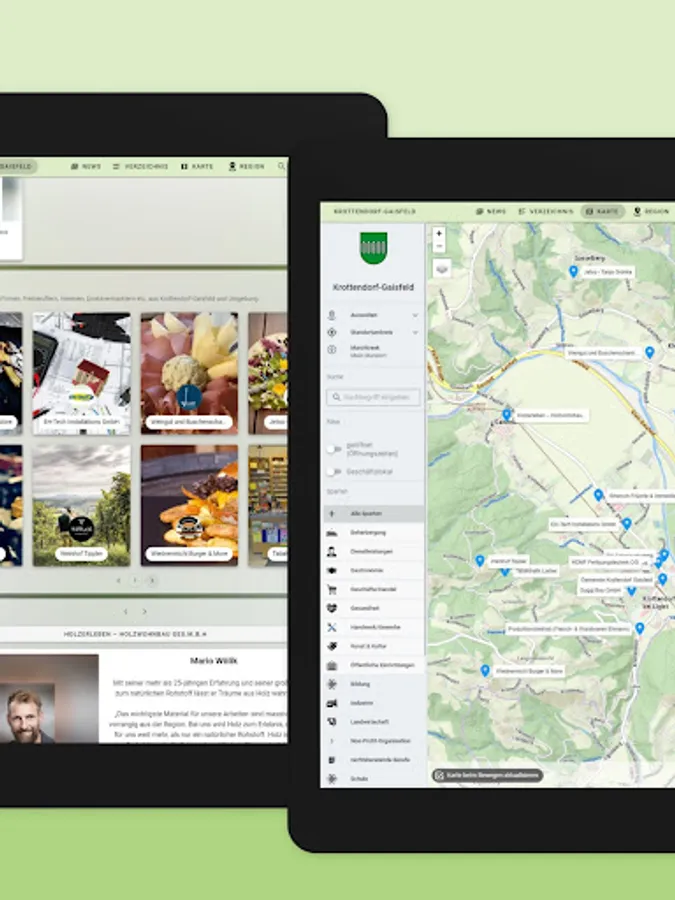This screenshot has height=900, width=675.
Task: Click Krottendorf-Gaisfeld title in map tablet header
Action: 374,212
